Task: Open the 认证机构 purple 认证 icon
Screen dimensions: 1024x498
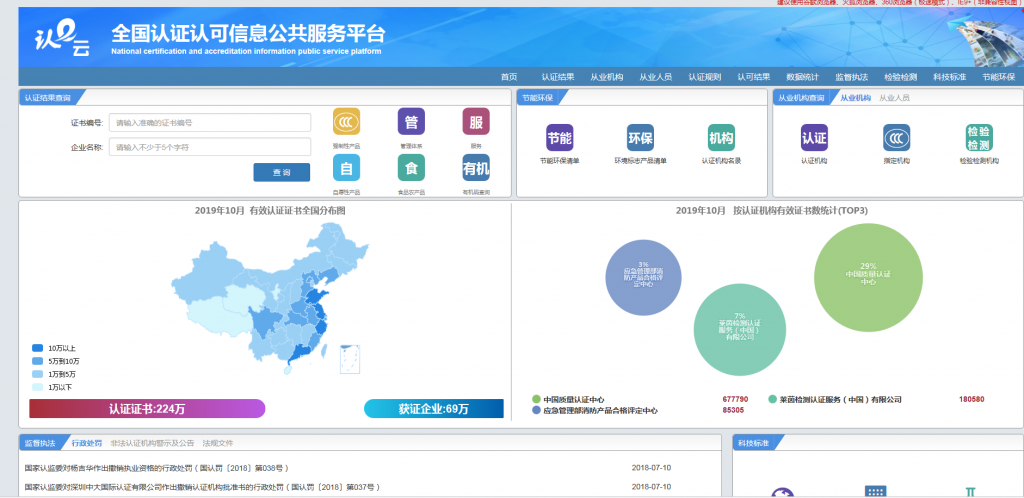Action: 814,138
